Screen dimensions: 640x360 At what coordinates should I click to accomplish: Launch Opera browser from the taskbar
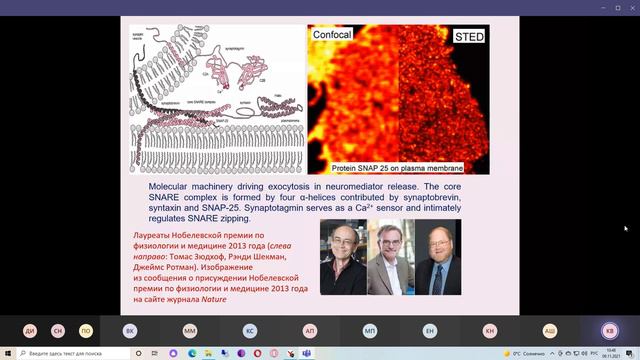(258, 353)
